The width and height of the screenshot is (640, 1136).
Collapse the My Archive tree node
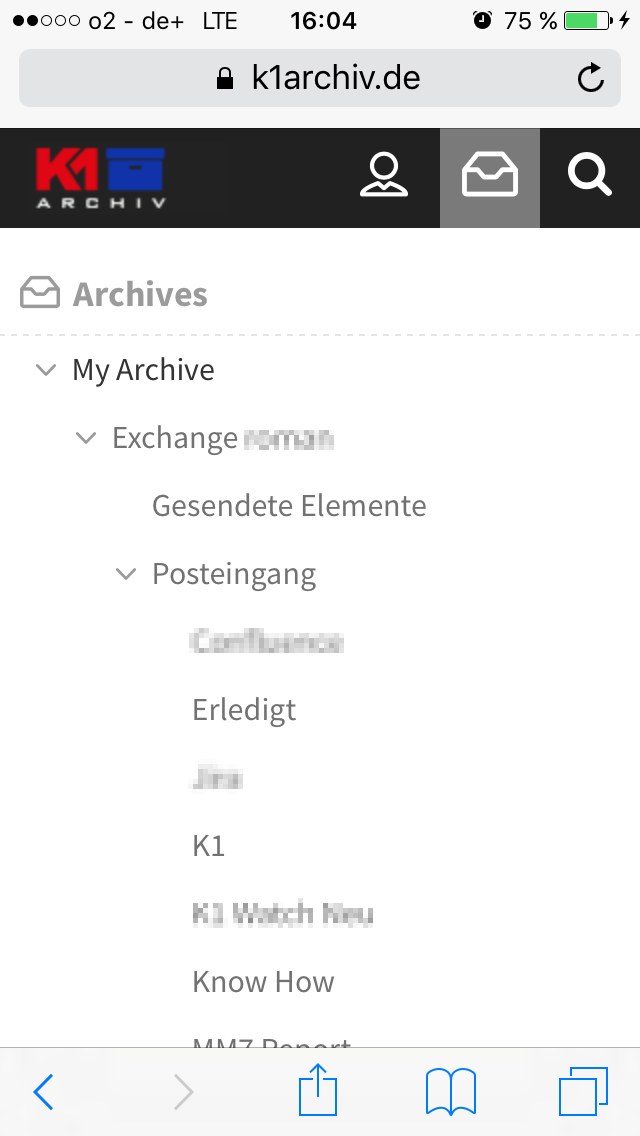coord(46,370)
